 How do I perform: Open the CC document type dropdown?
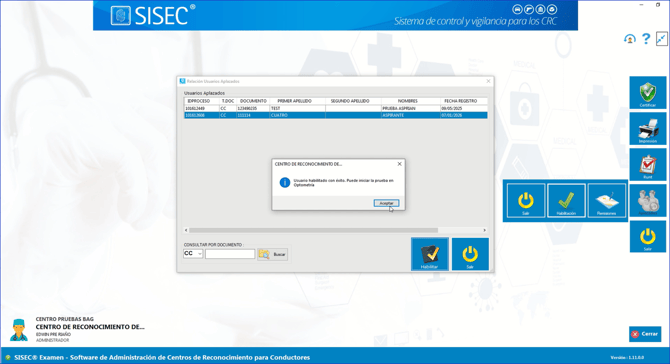point(193,254)
